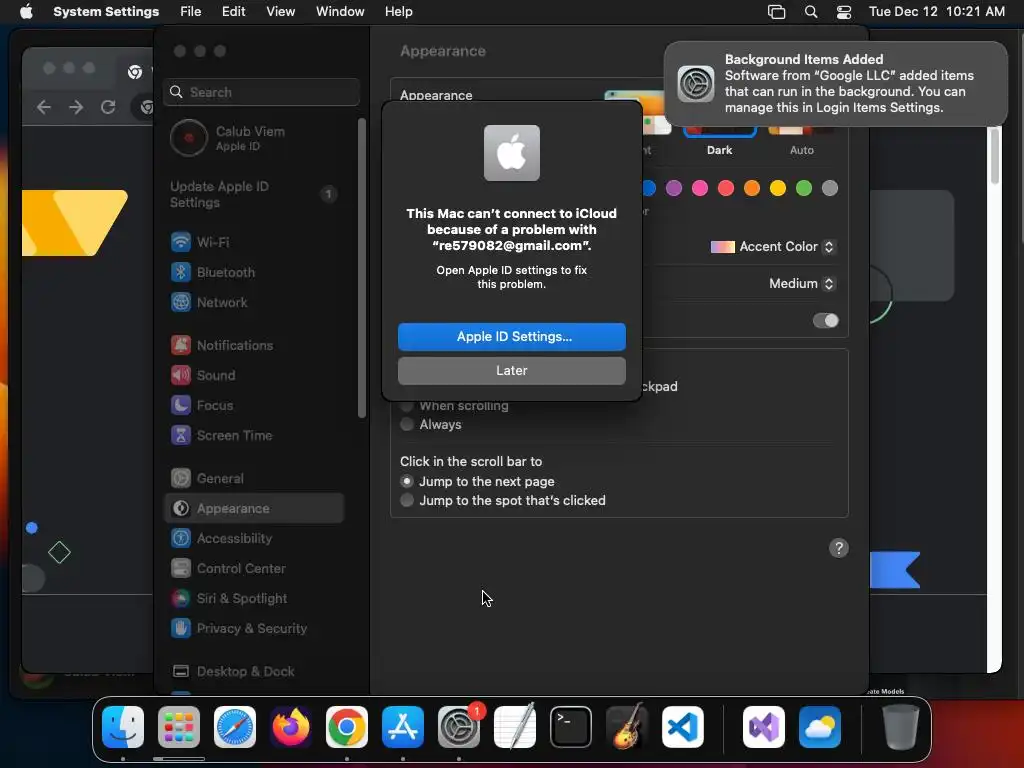Open Spotlight search in menu bar

click(x=811, y=12)
